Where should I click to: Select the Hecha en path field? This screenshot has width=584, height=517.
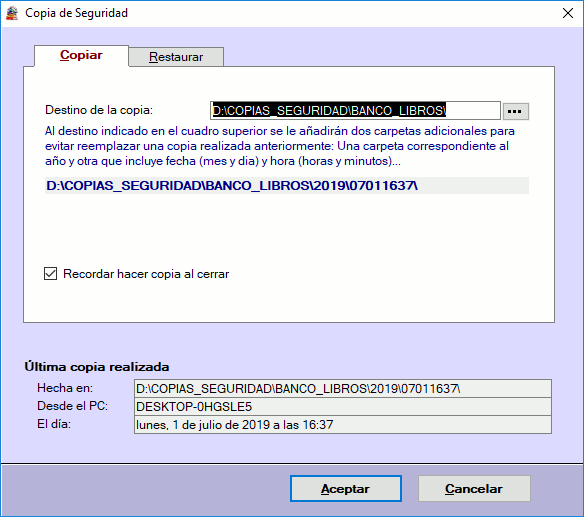pos(343,388)
